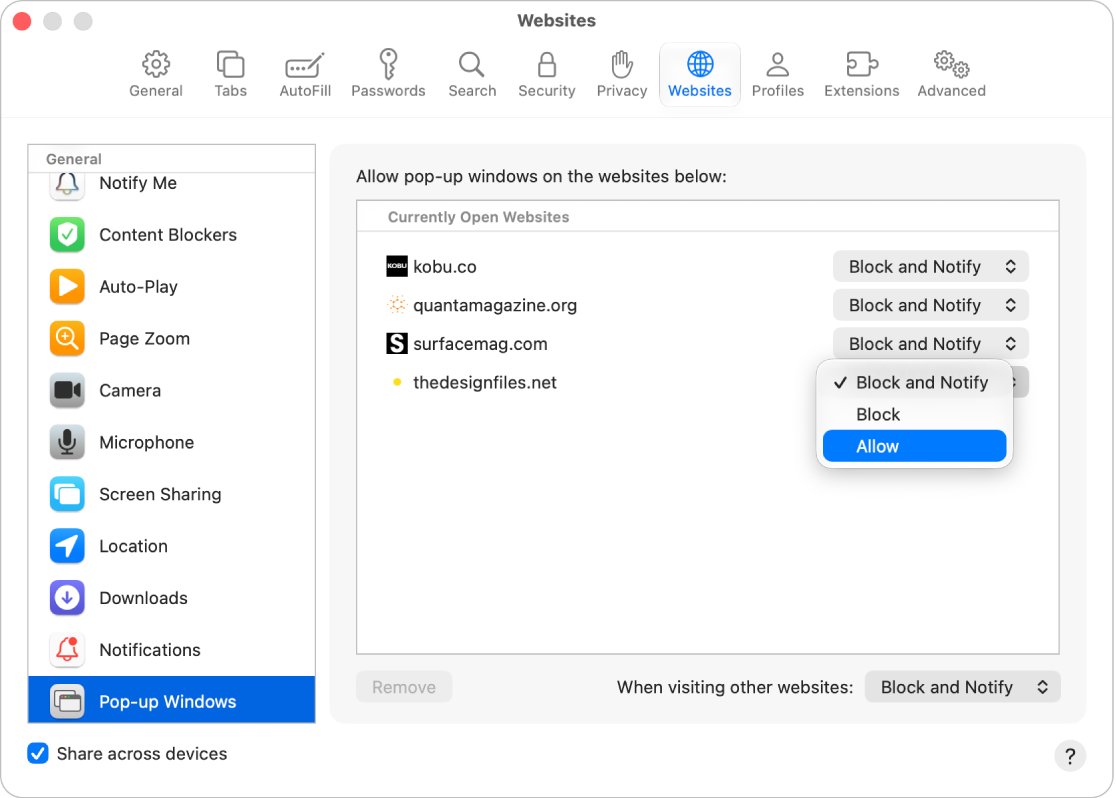Choose checked Block and Notify menu option
The height and width of the screenshot is (798, 1116).
(914, 383)
